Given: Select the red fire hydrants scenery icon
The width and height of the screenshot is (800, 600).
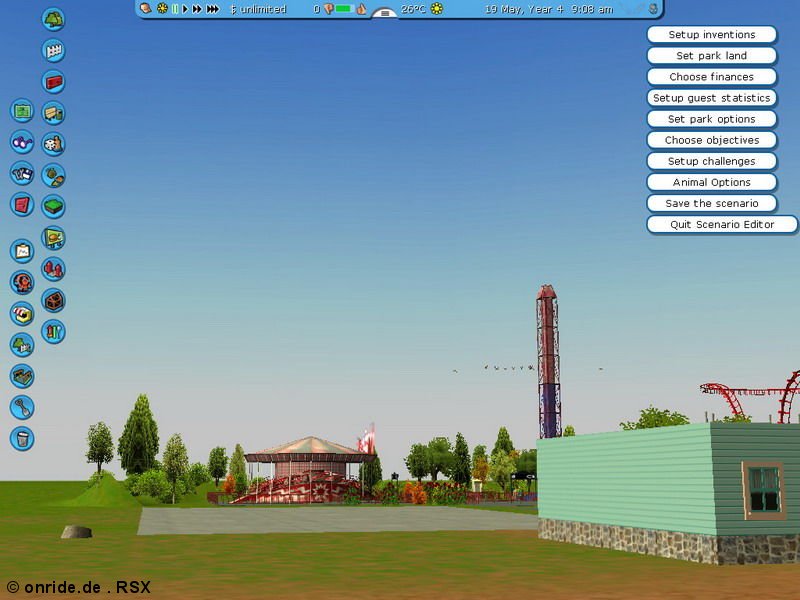Looking at the screenshot, I should (x=53, y=269).
